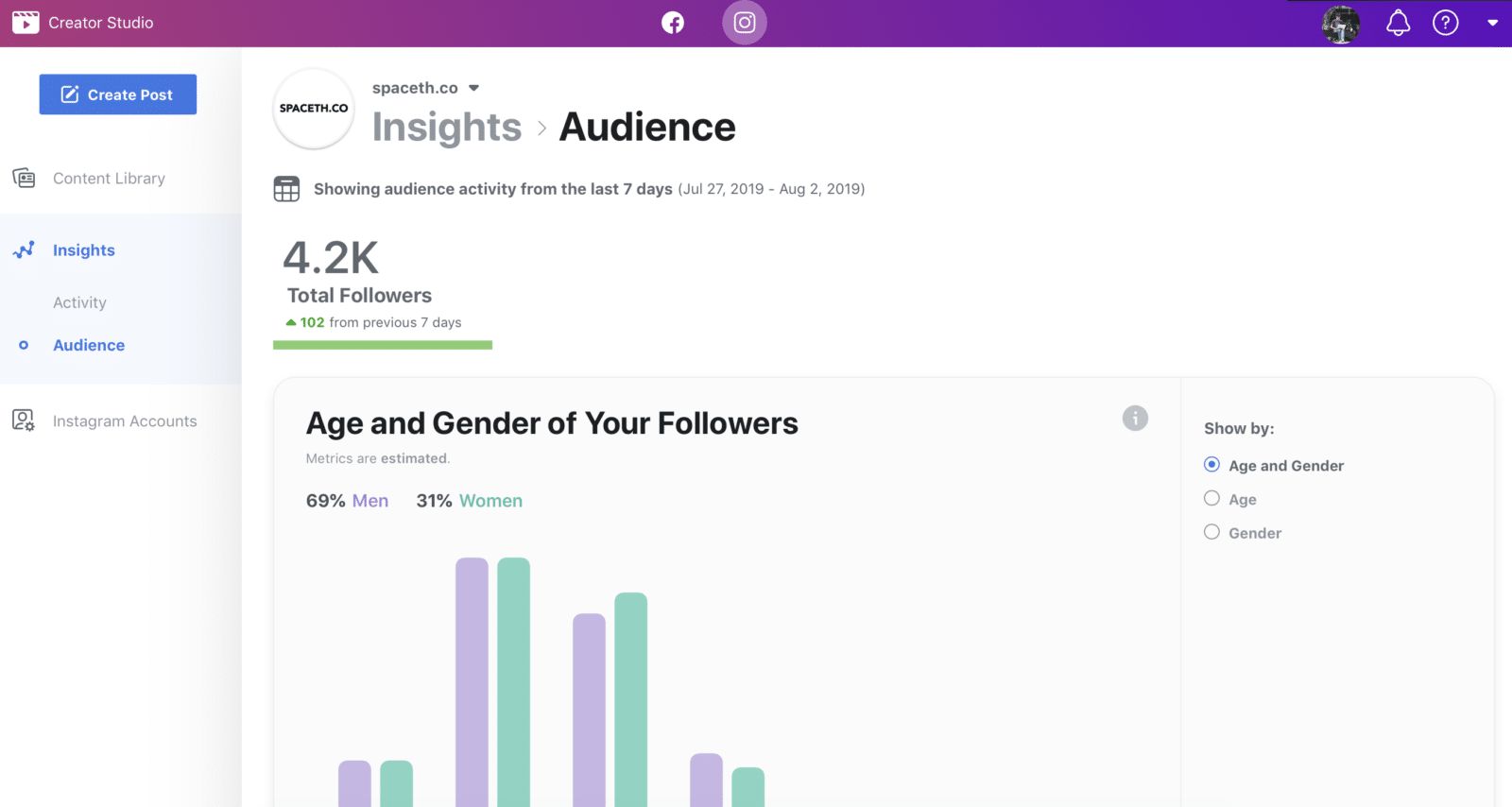Screen dimensions: 1512x807
Task: Click the Creator Studio logo icon
Action: click(26, 23)
